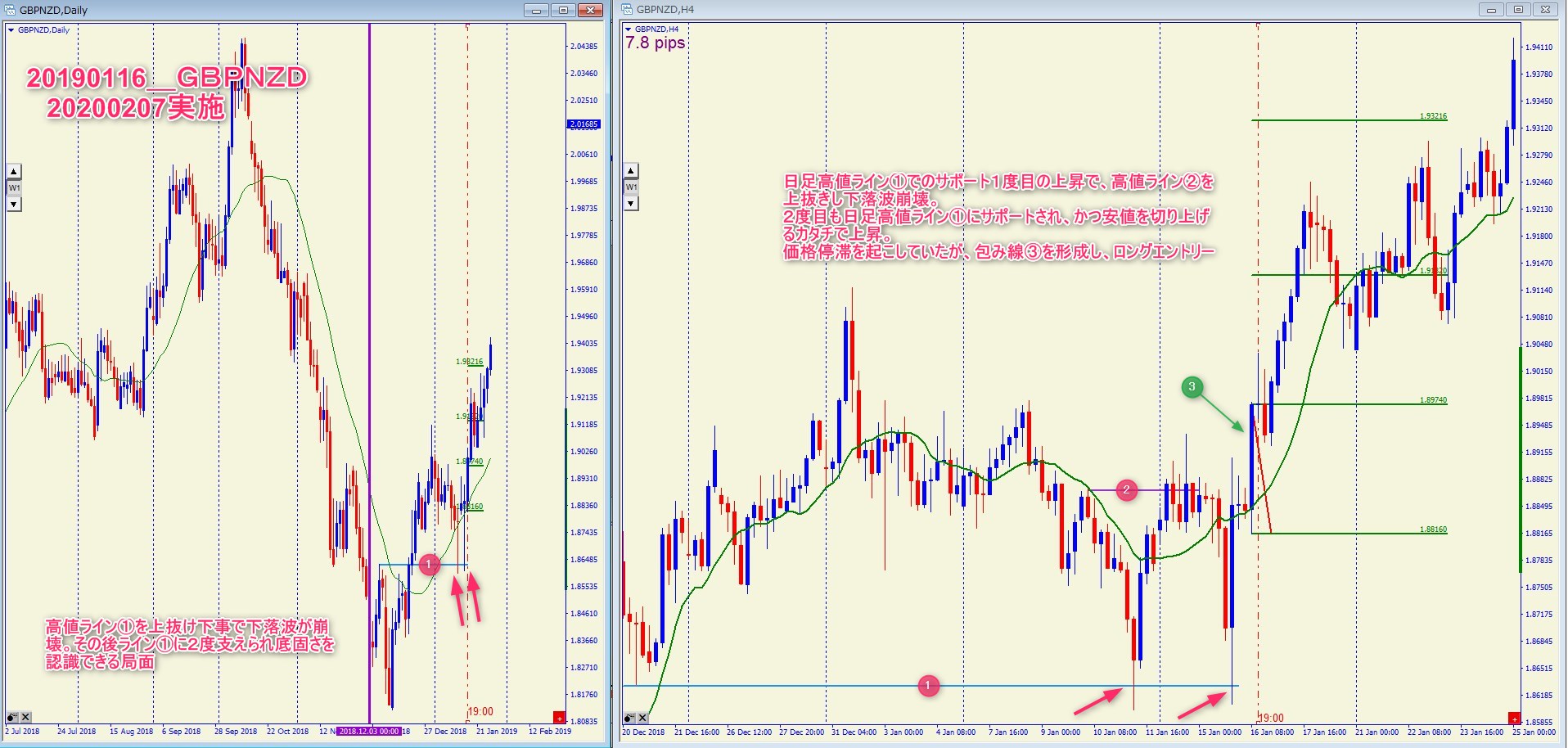Image resolution: width=1568 pixels, height=748 pixels.
Task: Click the X icon at bottom-left of Daily chart
Action: point(25,717)
